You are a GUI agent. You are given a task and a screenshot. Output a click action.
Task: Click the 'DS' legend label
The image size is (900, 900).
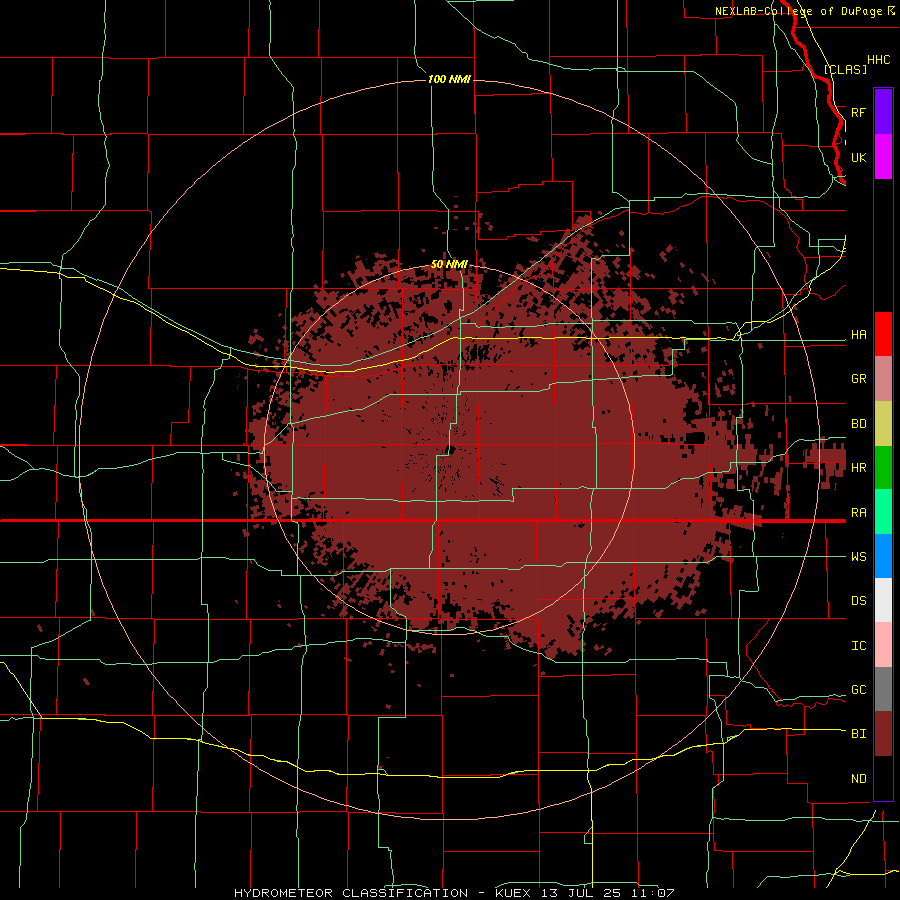pos(858,601)
